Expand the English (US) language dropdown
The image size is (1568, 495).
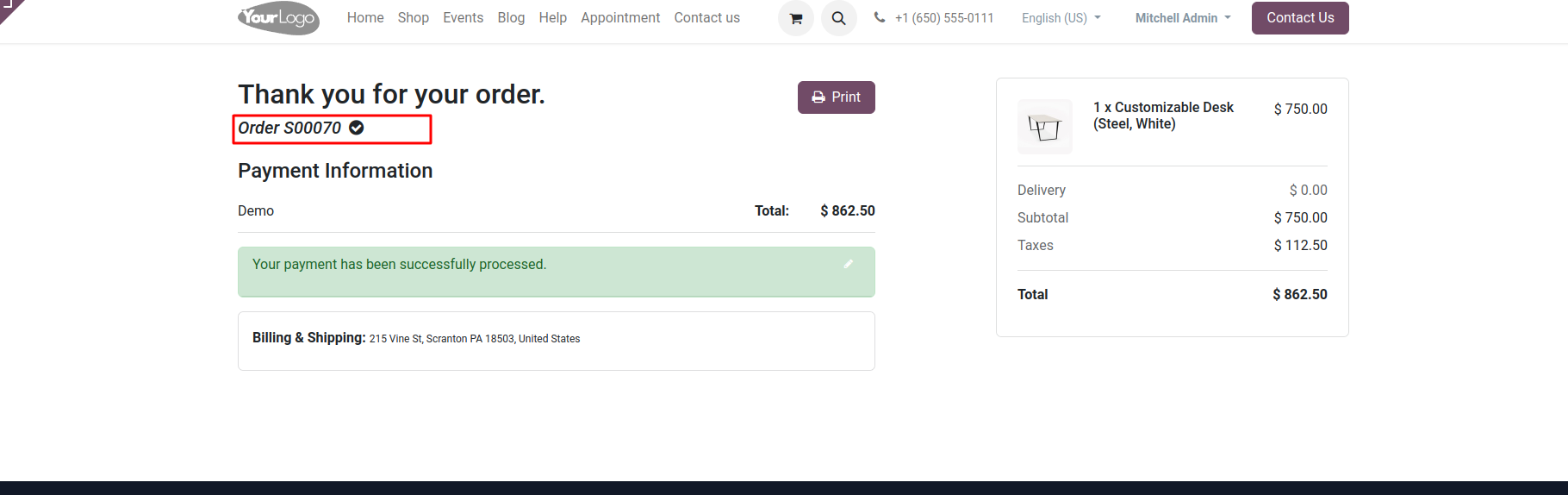(x=1061, y=18)
